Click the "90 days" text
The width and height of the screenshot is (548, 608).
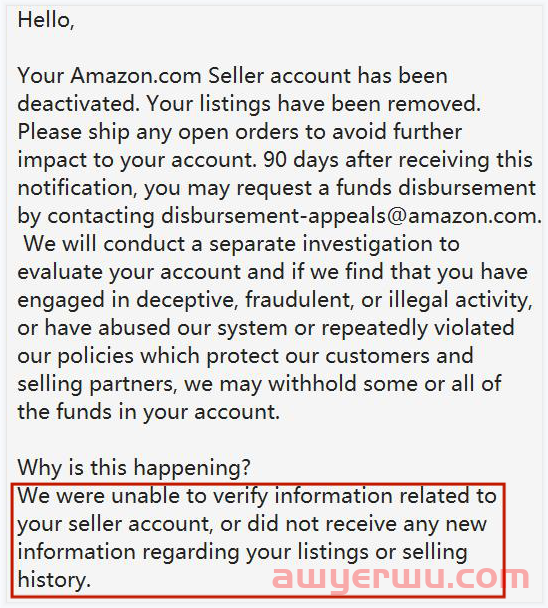301,160
